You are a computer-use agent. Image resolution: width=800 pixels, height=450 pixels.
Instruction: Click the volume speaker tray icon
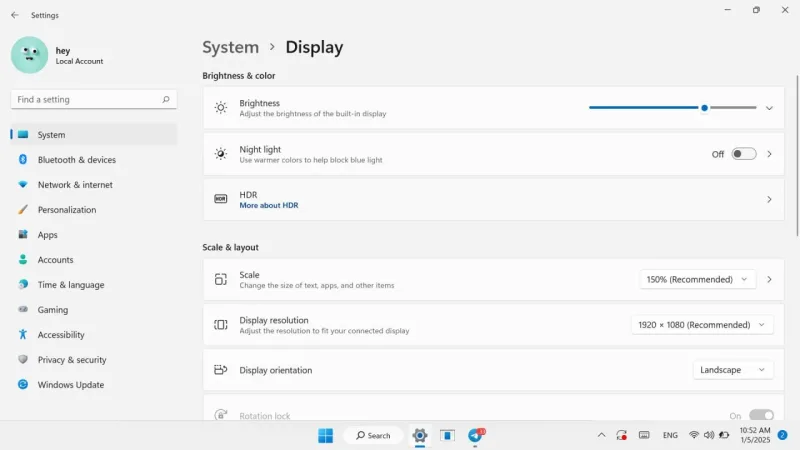click(709, 435)
